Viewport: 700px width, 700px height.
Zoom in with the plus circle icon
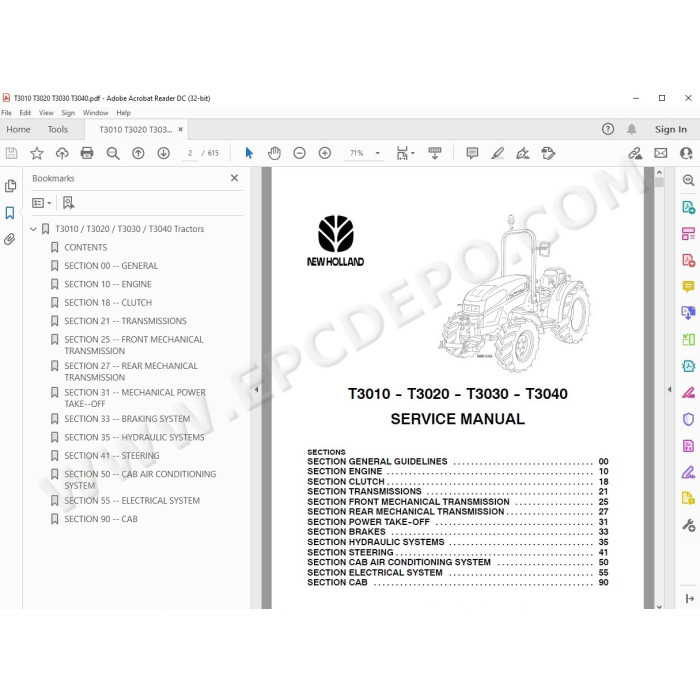pyautogui.click(x=325, y=153)
